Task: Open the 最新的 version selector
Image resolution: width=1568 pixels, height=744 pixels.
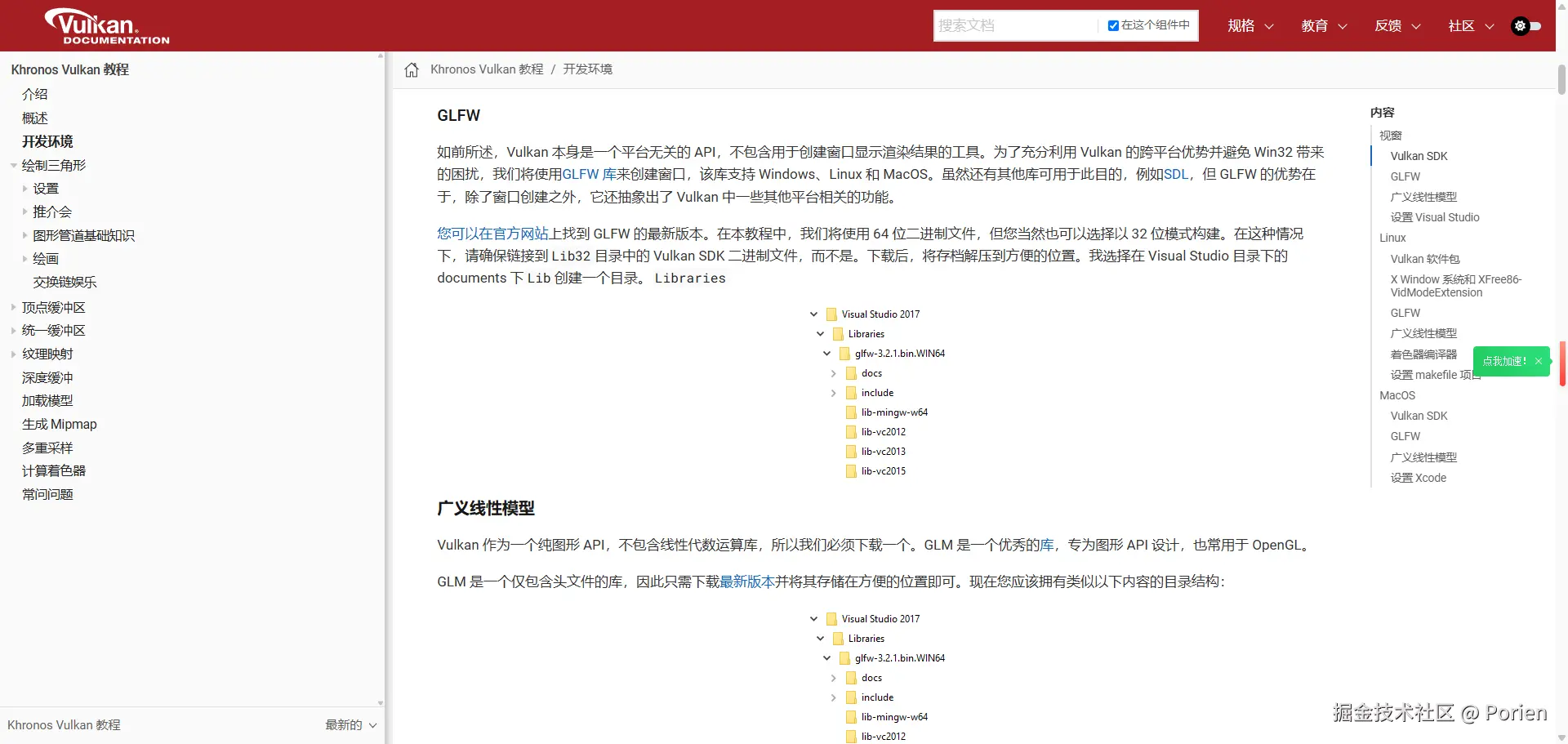Action: click(x=351, y=725)
